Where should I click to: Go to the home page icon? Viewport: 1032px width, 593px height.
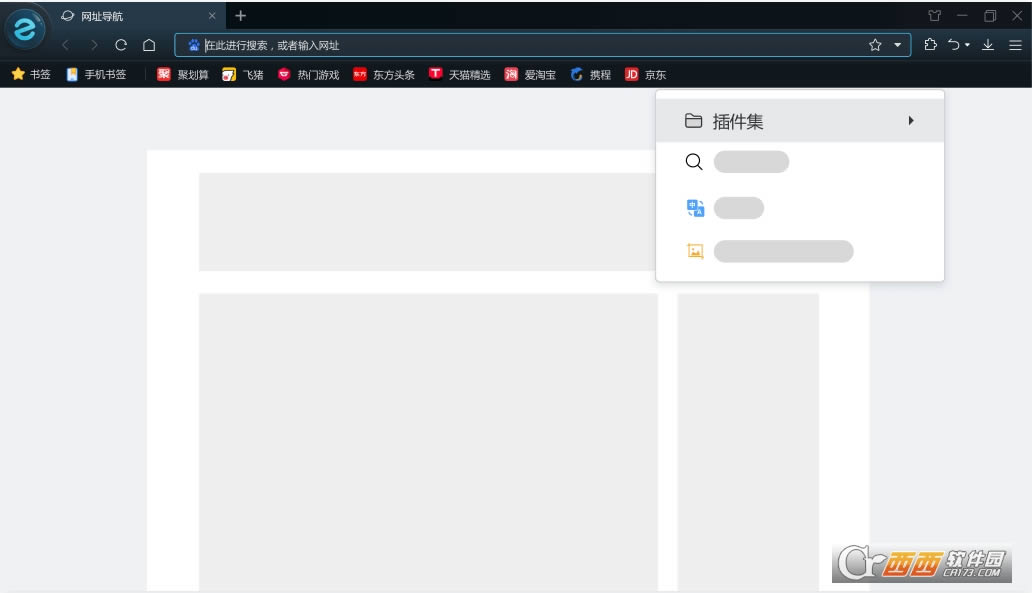click(149, 45)
